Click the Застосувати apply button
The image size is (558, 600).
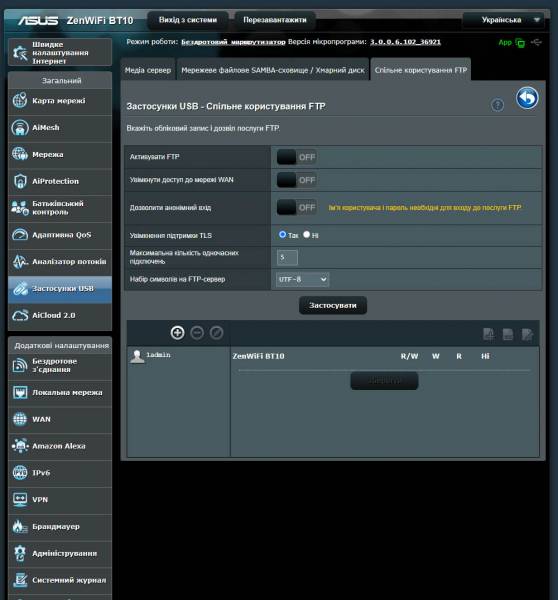coord(333,305)
